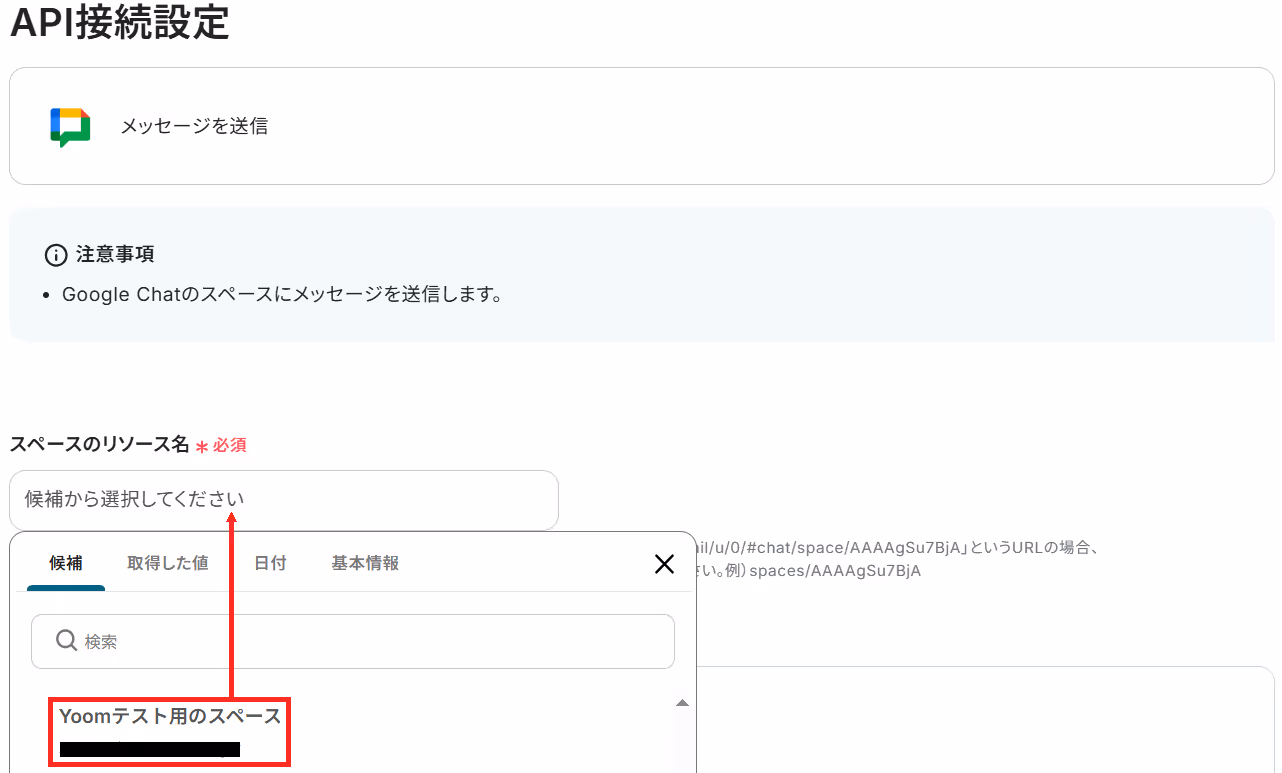Open the 日付 tab

[270, 564]
